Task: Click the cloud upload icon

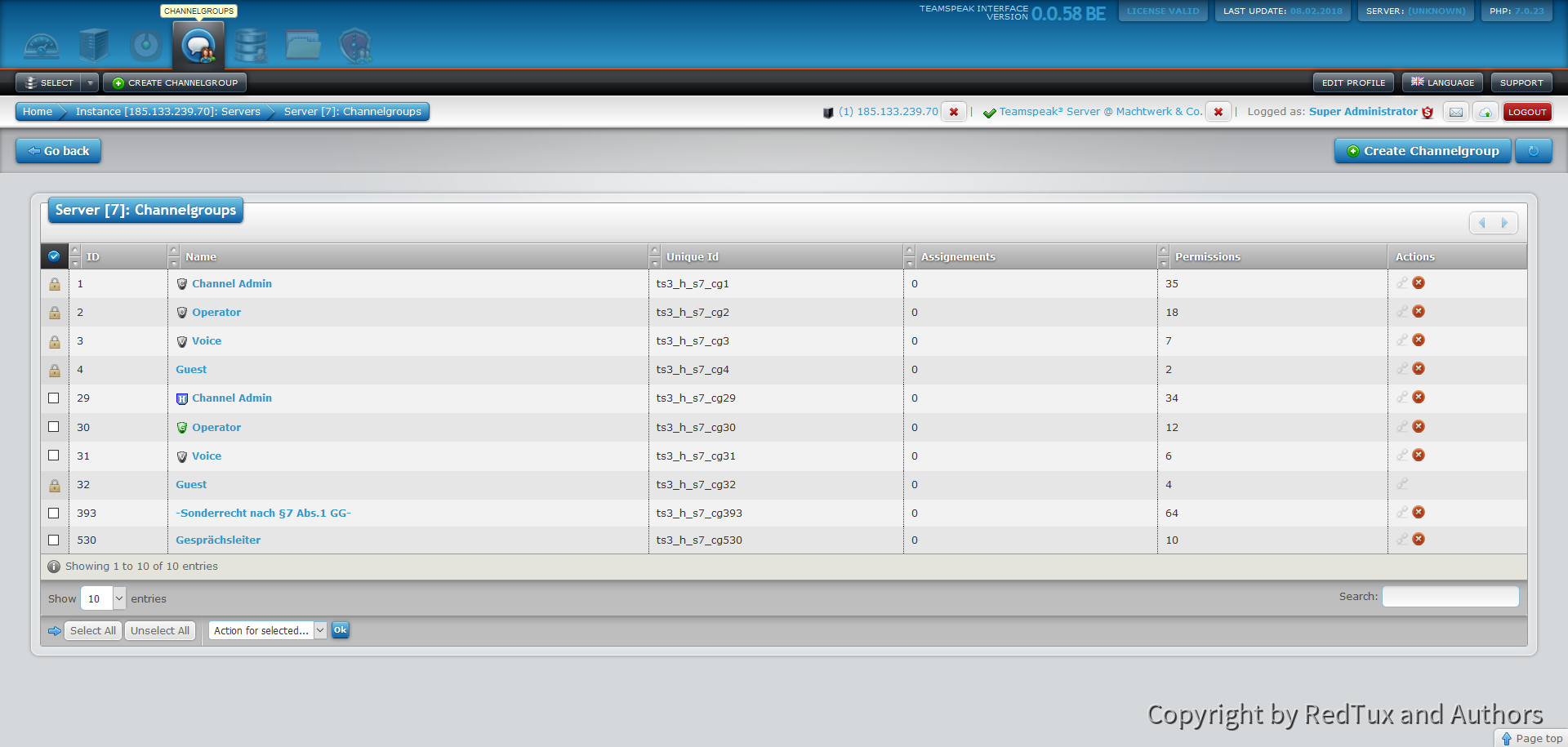Action: click(x=1486, y=112)
